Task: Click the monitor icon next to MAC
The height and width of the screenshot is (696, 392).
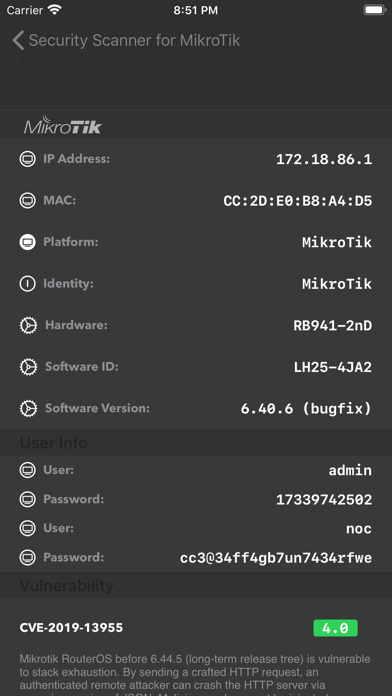Action: [x=28, y=201]
